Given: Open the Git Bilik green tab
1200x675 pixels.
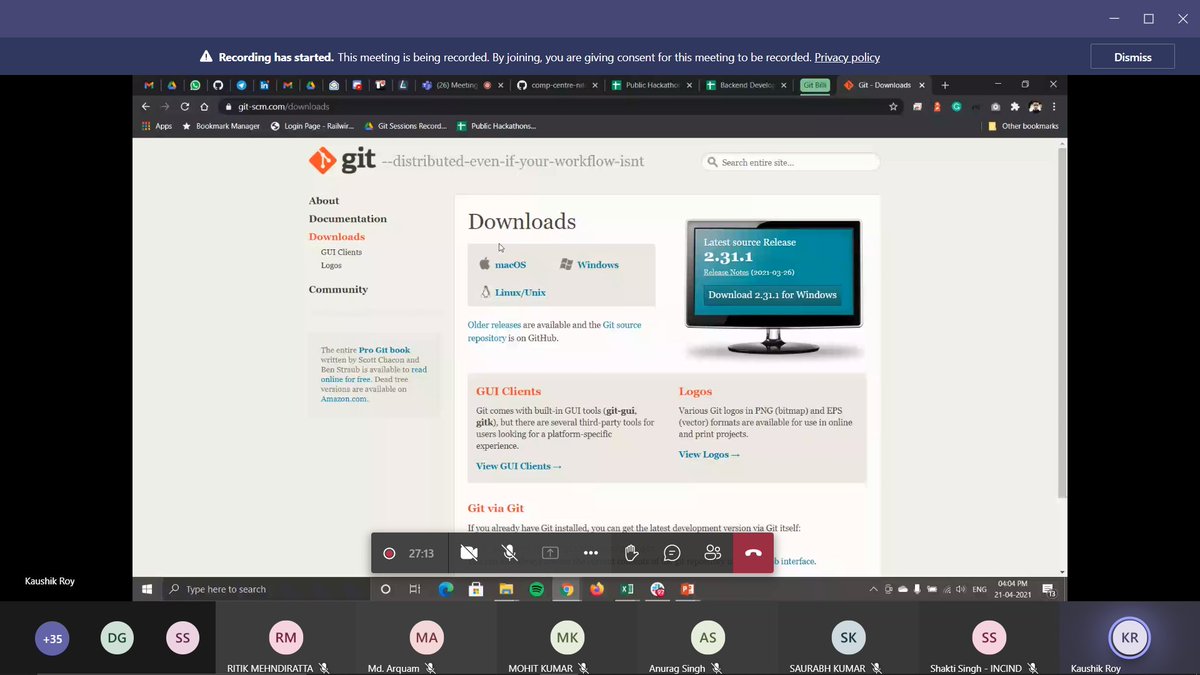Looking at the screenshot, I should [816, 86].
